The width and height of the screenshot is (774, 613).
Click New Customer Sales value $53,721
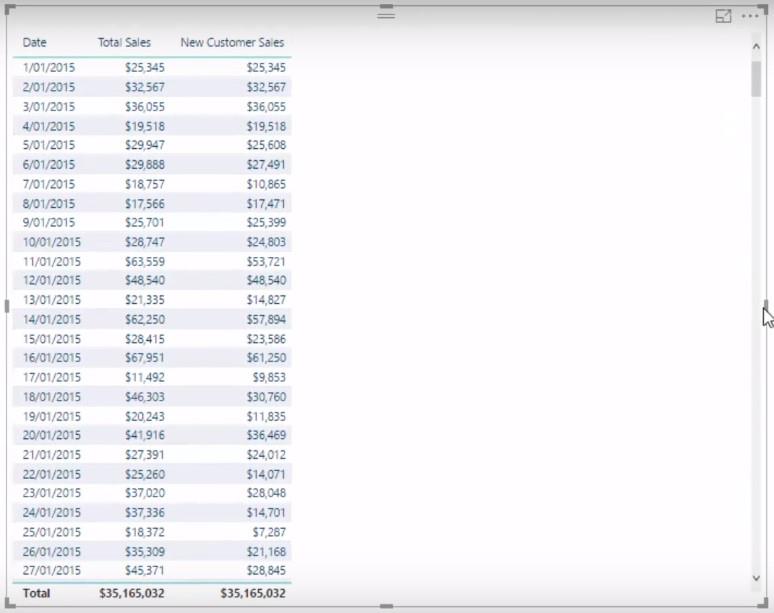coord(266,261)
